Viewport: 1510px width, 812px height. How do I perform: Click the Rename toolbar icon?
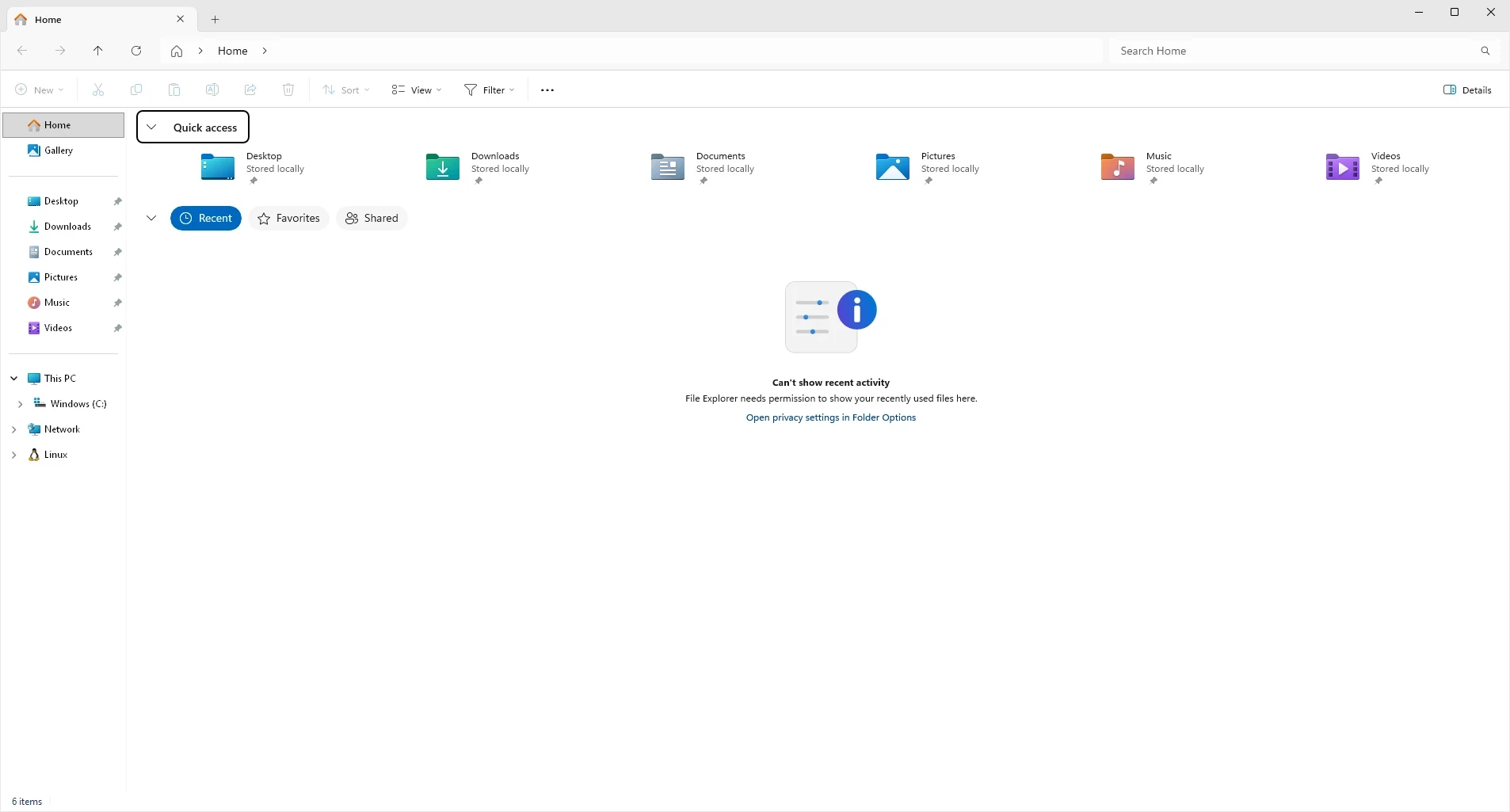pyautogui.click(x=212, y=90)
